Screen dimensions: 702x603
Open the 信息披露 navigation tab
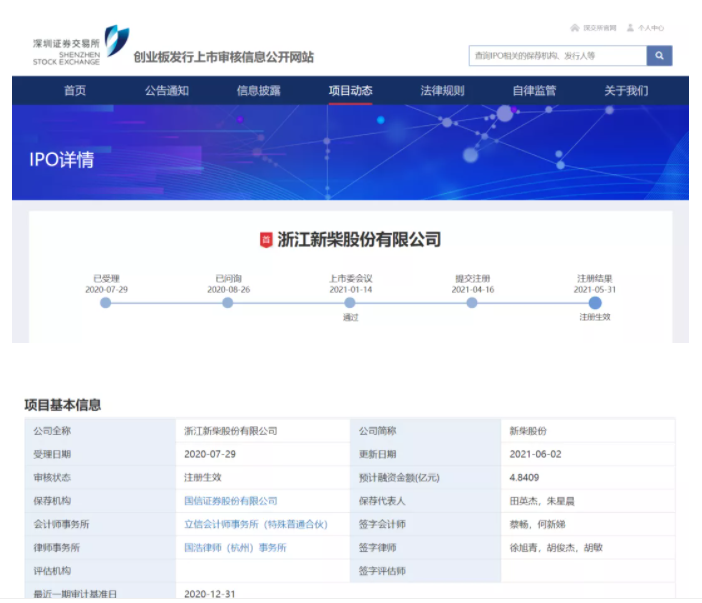click(258, 90)
